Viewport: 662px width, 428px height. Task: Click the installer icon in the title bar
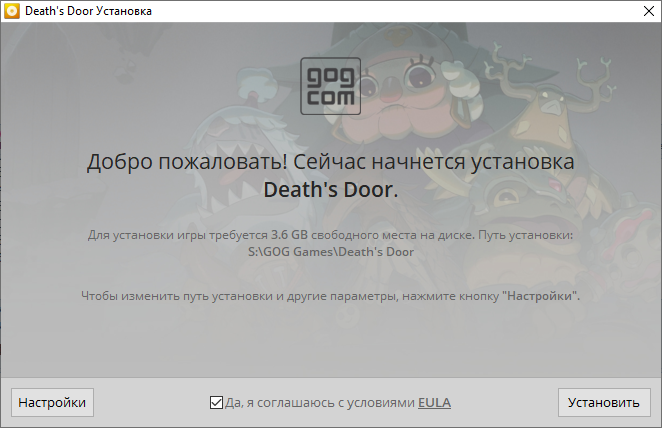12,11
